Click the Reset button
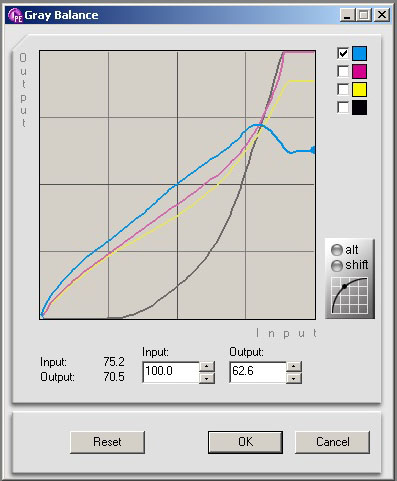This screenshot has height=481, width=397. click(107, 442)
